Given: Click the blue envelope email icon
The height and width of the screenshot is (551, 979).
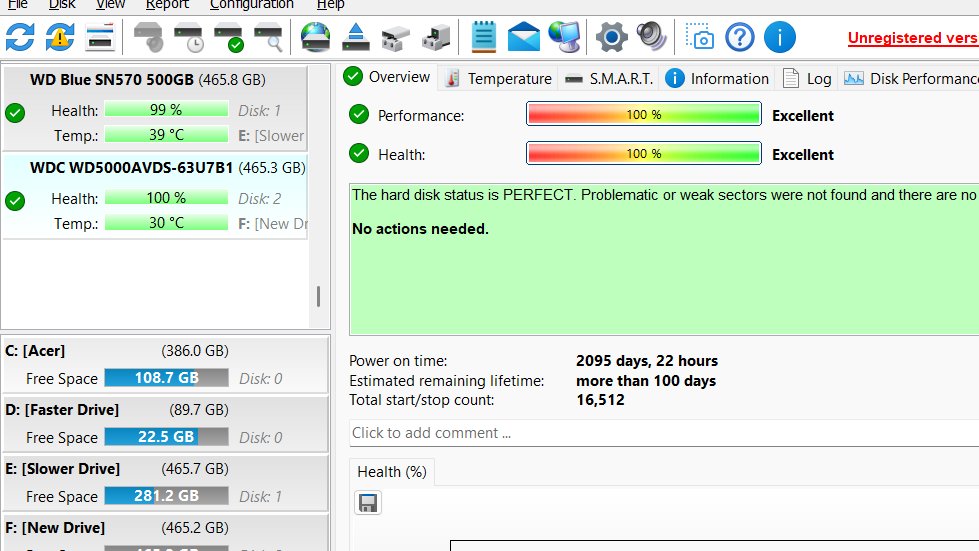Looking at the screenshot, I should 523,37.
